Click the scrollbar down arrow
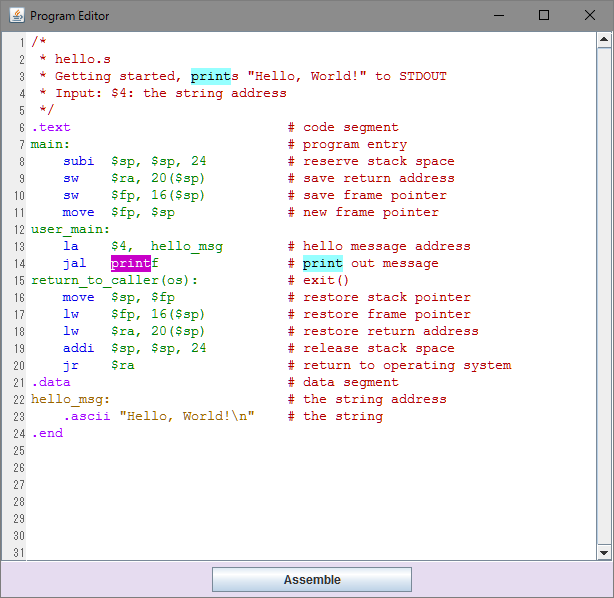Screen dimensions: 614x598 (x=604, y=552)
